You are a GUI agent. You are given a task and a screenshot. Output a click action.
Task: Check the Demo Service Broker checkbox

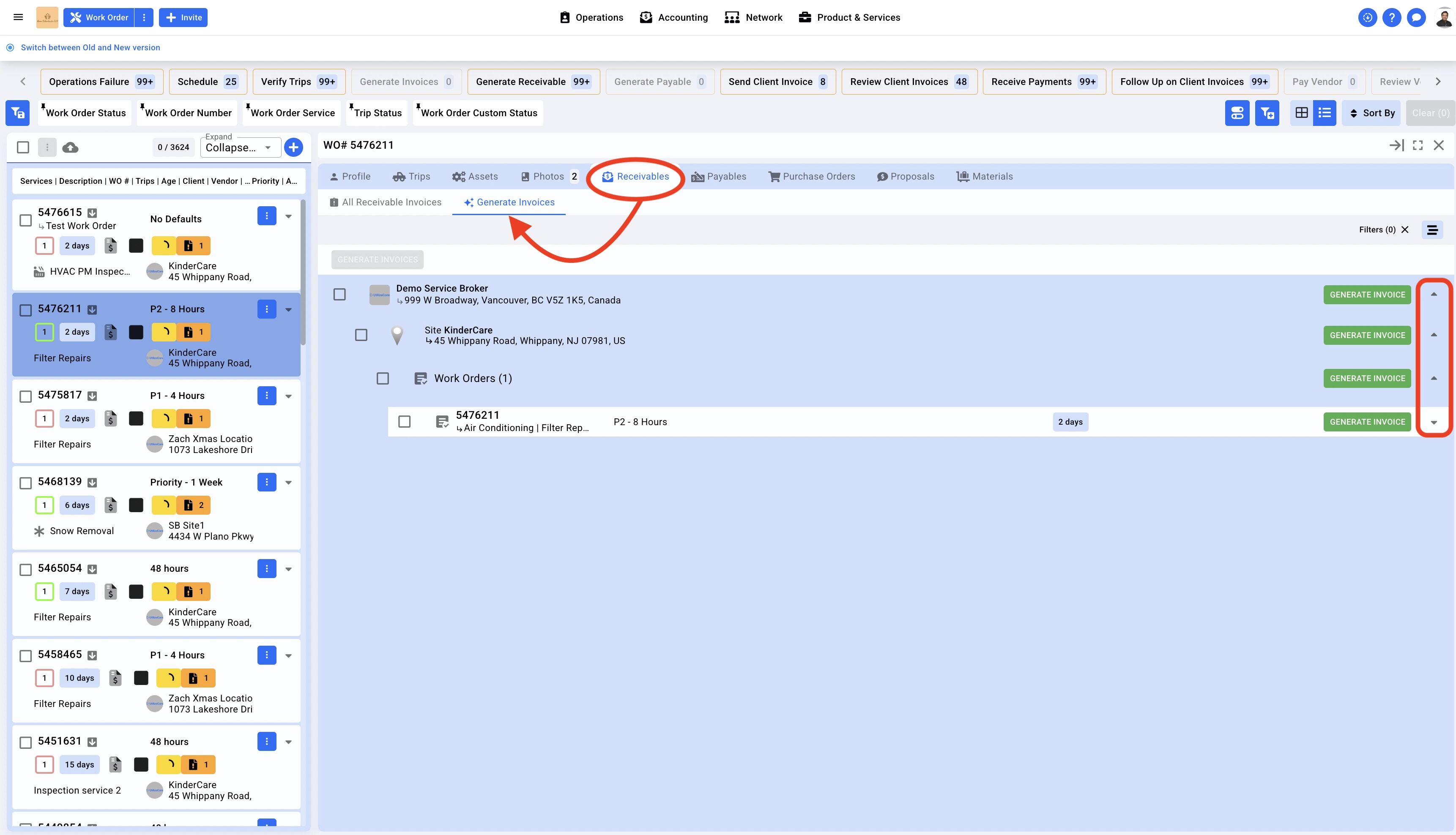339,294
